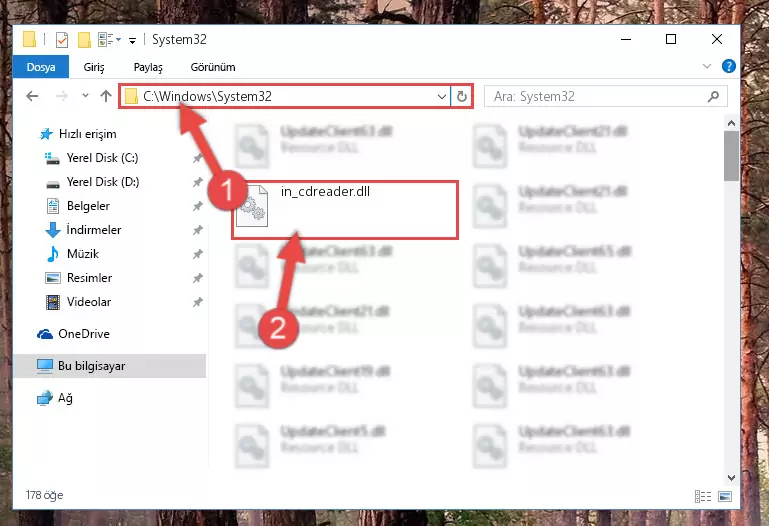This screenshot has height=526, width=769.
Task: Refresh the System32 folder view
Action: click(x=461, y=97)
